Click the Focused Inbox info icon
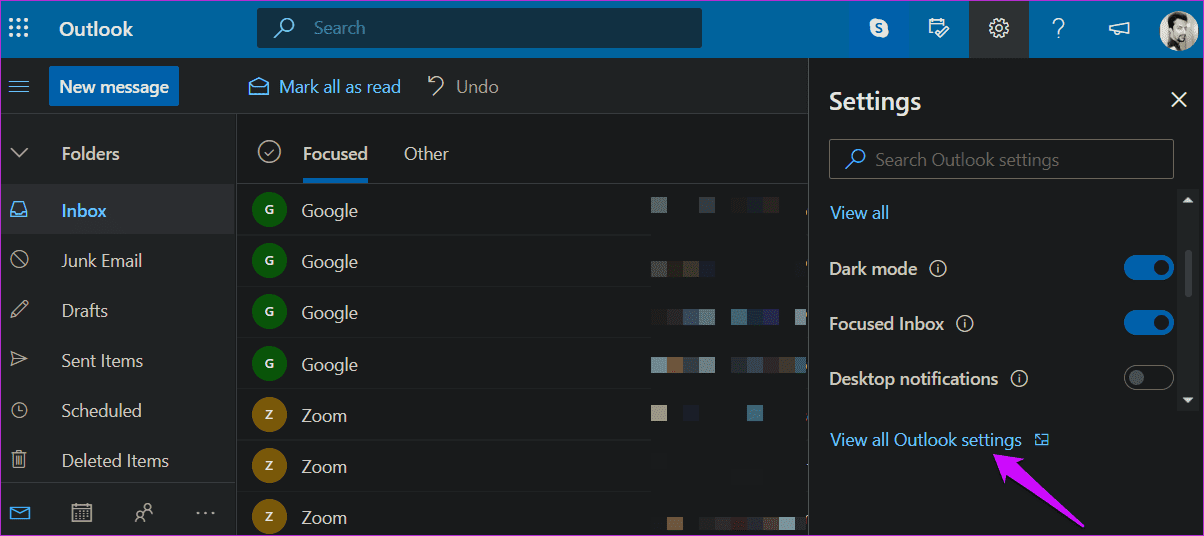1204x536 pixels. pyautogui.click(x=965, y=324)
